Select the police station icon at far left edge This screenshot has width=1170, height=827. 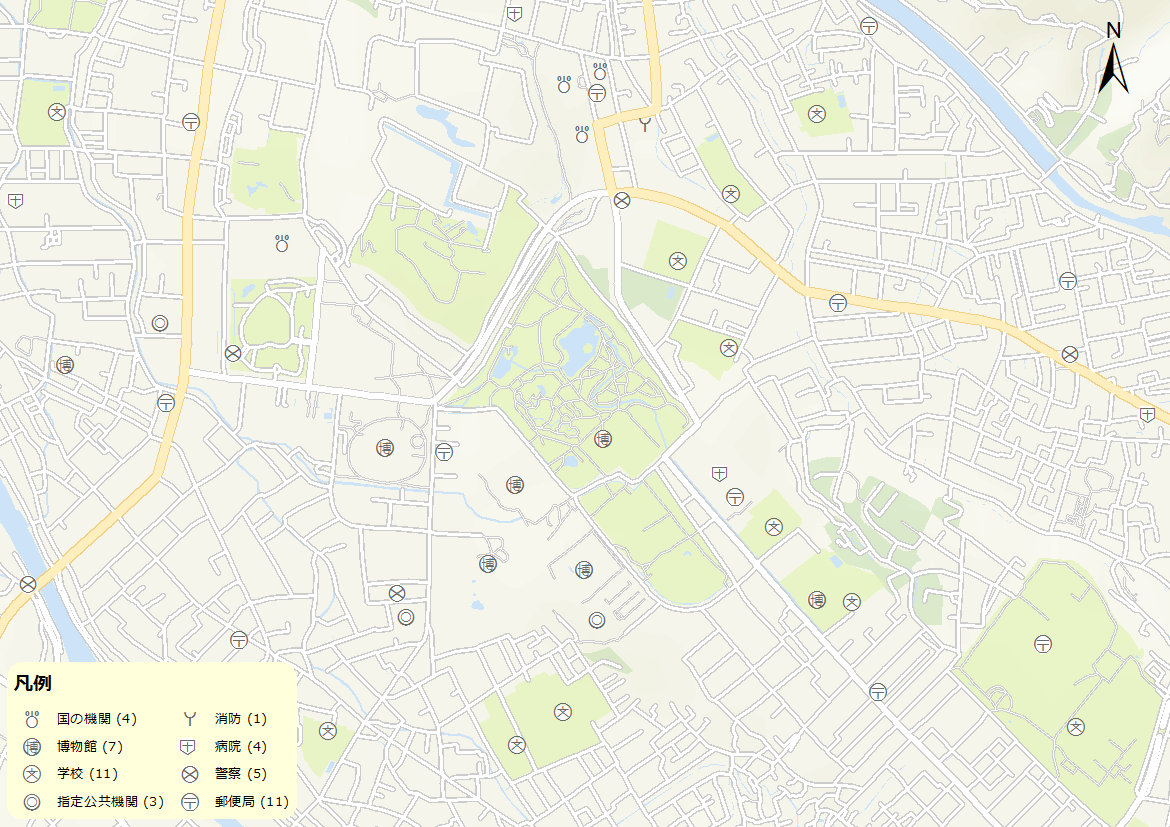click(29, 586)
